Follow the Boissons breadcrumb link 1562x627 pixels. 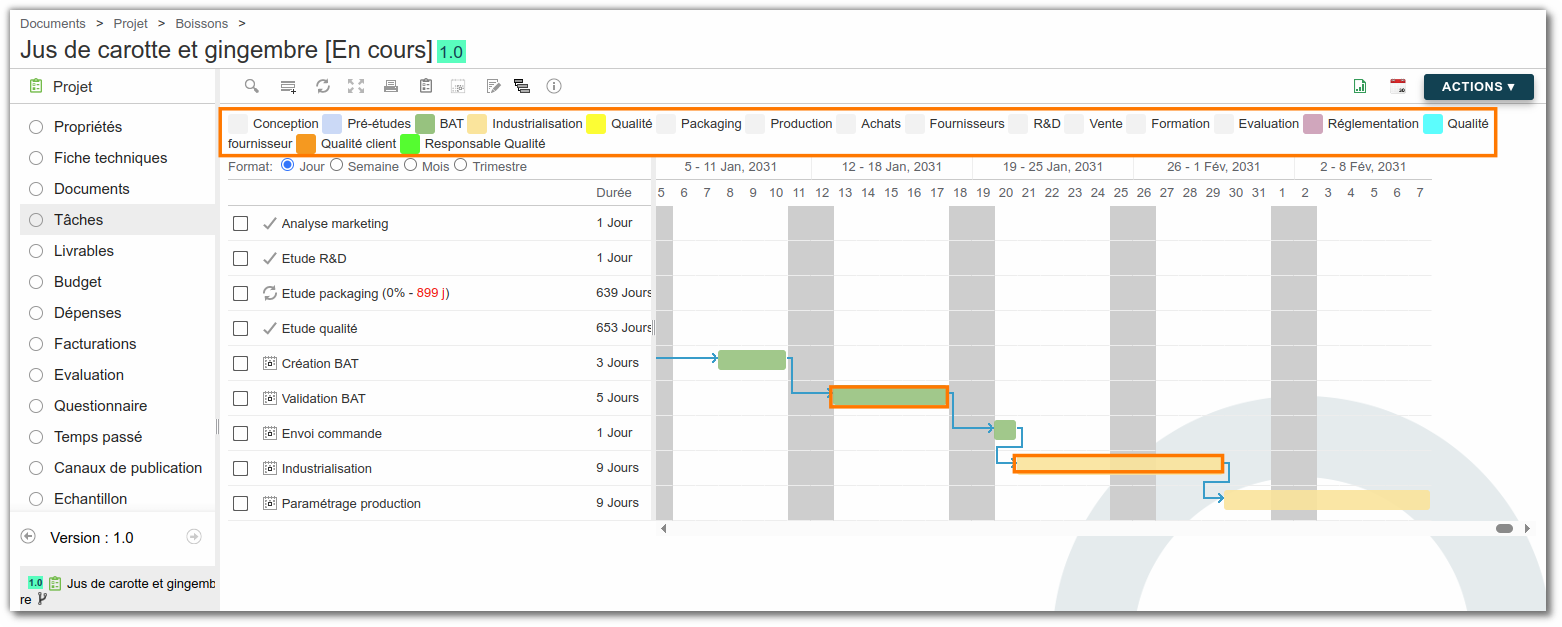pos(202,23)
